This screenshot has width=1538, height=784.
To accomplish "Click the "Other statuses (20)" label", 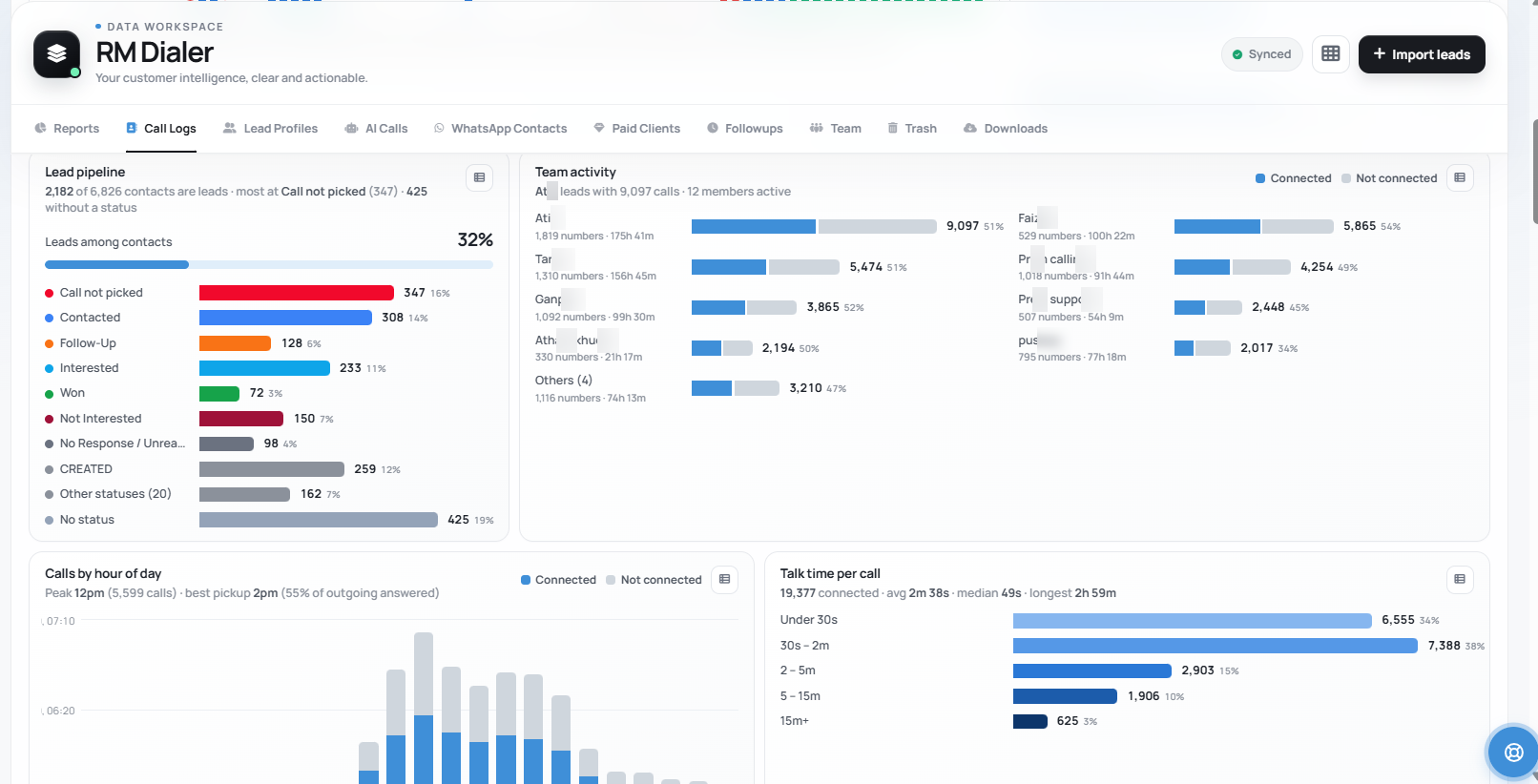I will tap(115, 494).
